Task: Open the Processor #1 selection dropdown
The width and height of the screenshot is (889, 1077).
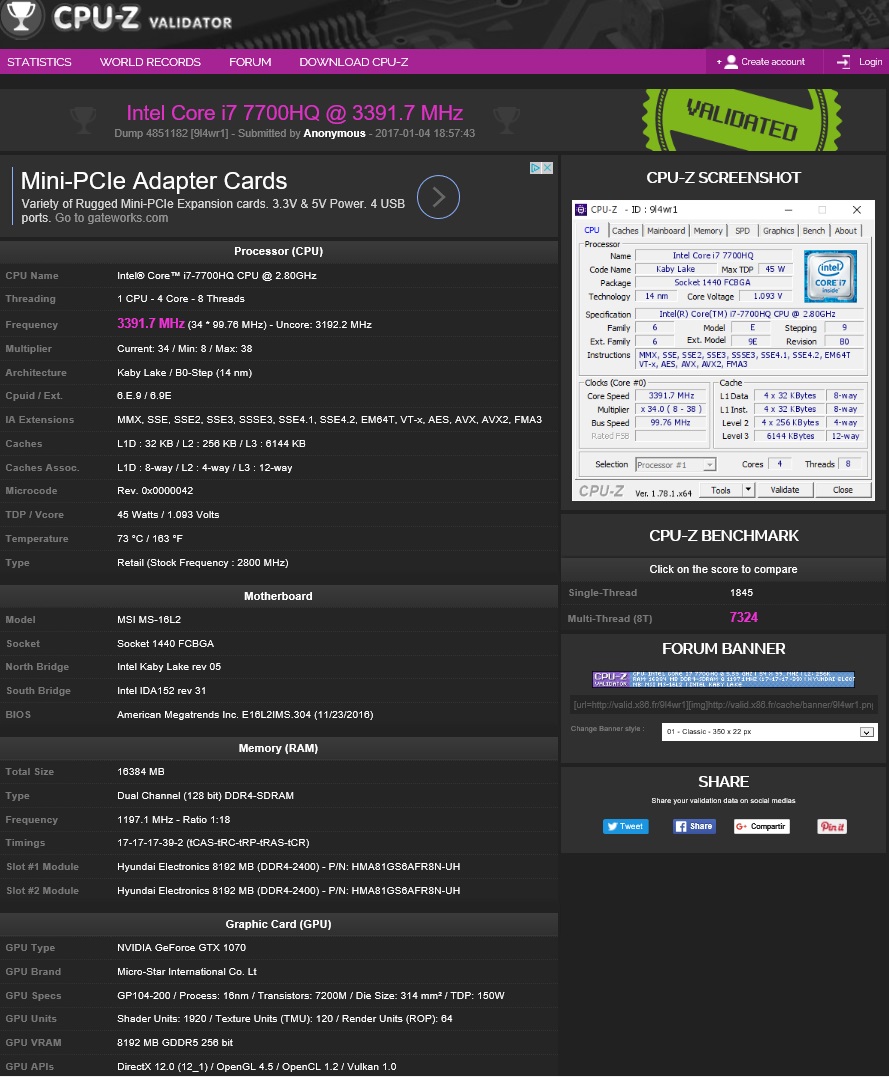Action: [676, 465]
